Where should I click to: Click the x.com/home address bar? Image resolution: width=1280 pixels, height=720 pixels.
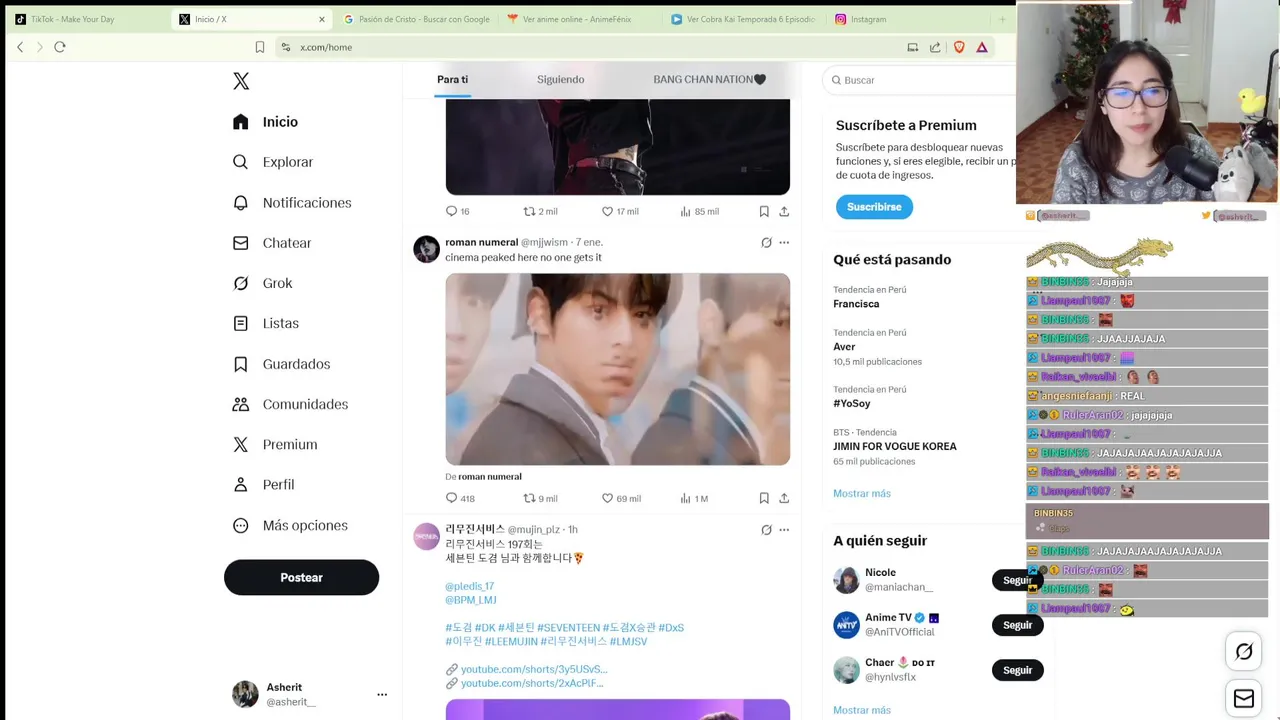[x=590, y=47]
